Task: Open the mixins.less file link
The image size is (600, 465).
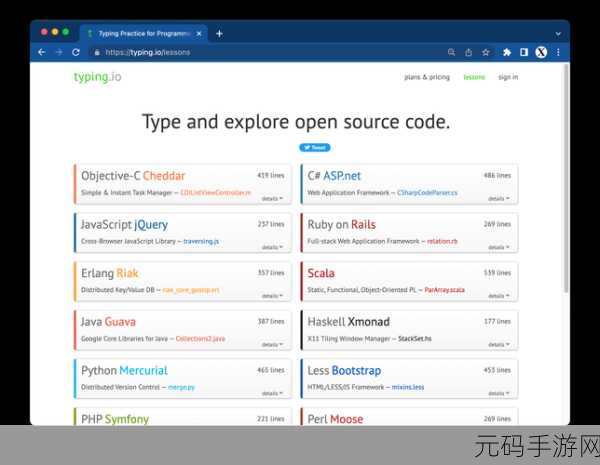Action: 408,387
